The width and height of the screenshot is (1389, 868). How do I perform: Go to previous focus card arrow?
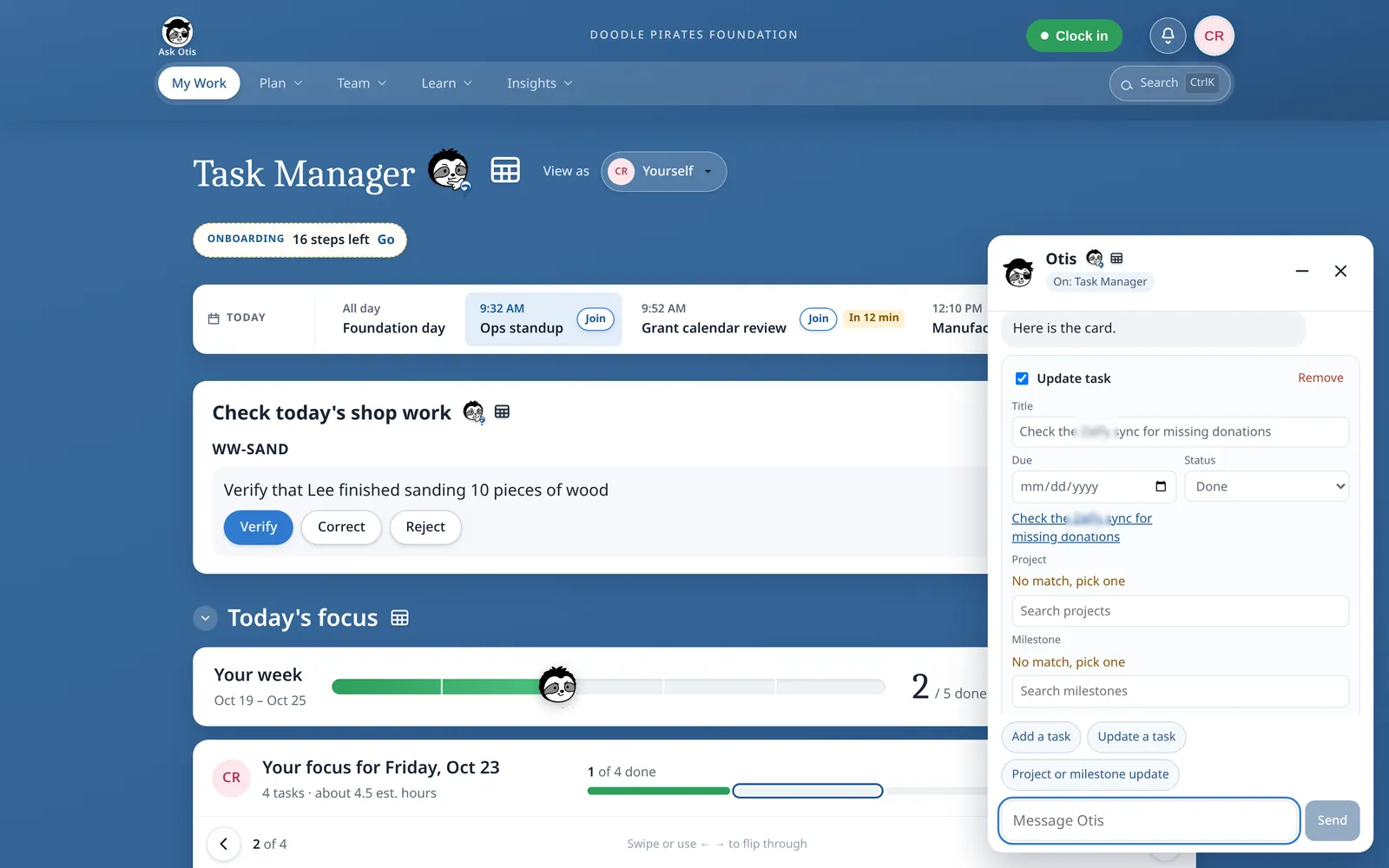pyautogui.click(x=224, y=844)
